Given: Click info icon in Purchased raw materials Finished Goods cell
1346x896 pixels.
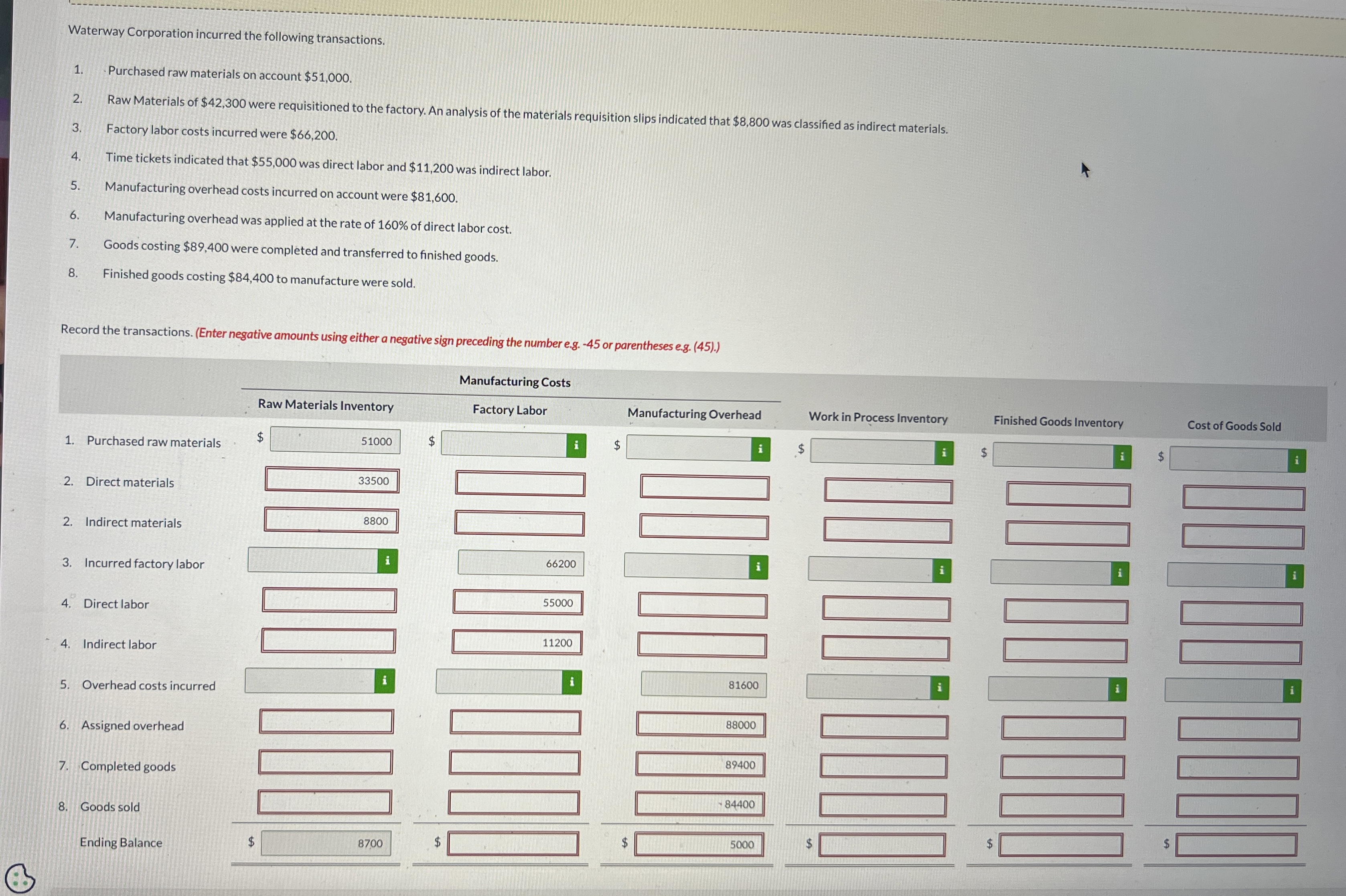Looking at the screenshot, I should (1122, 456).
